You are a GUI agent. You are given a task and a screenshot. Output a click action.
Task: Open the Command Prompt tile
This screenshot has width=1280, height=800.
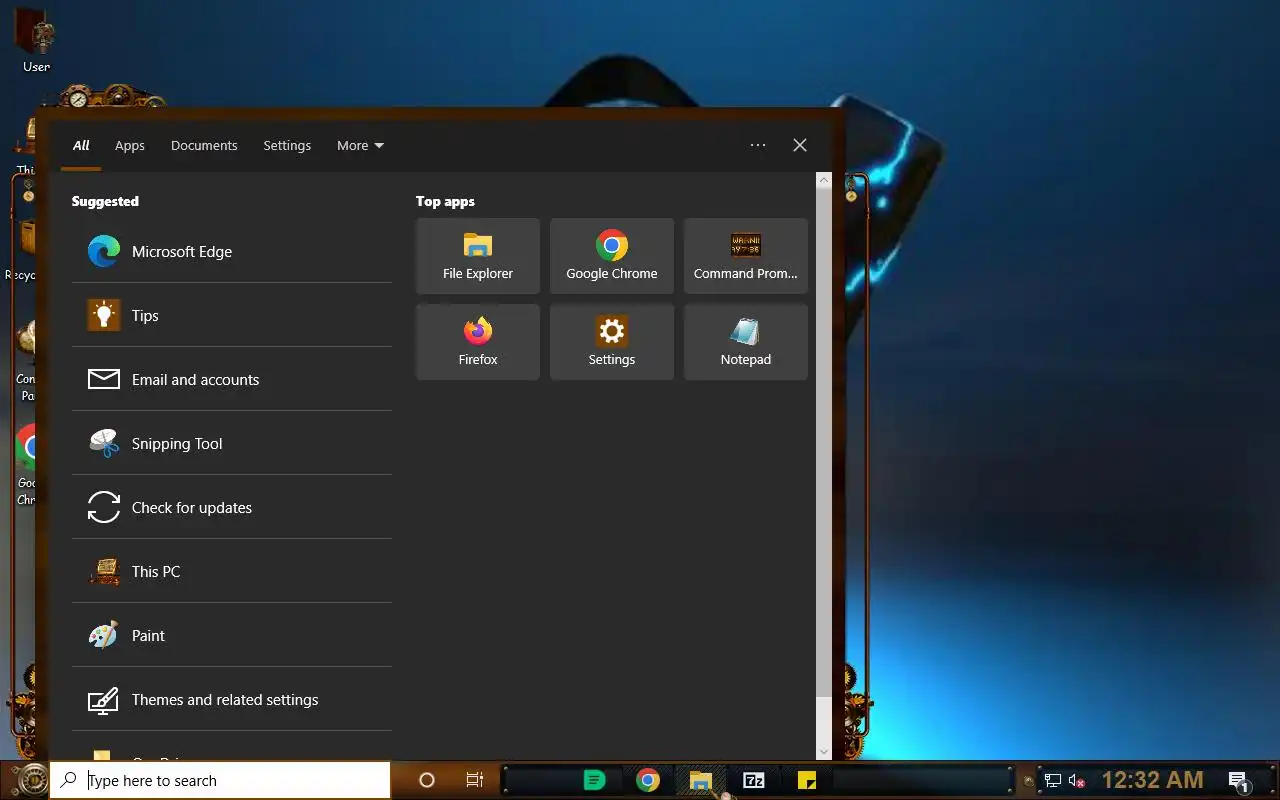pyautogui.click(x=746, y=256)
